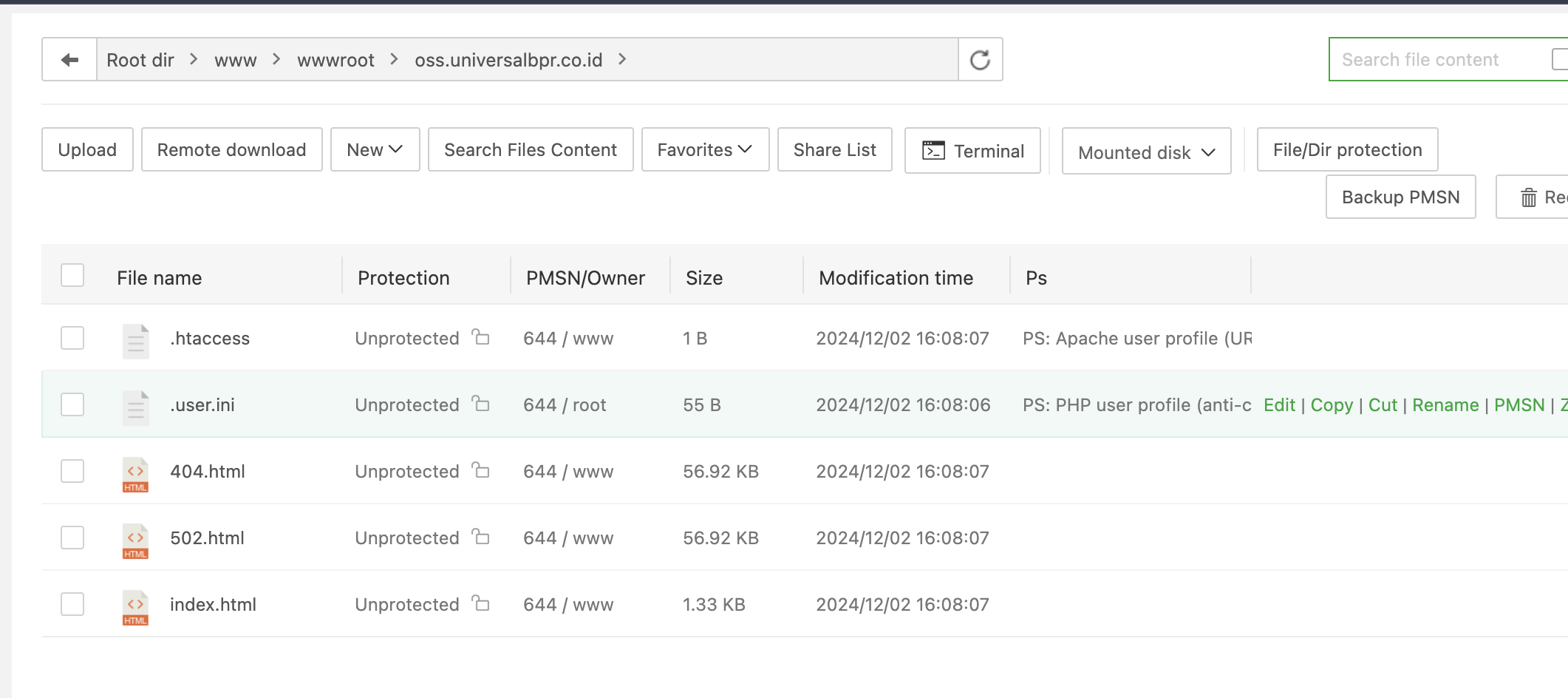The height and width of the screenshot is (698, 1568).
Task: Click the lock icon for .htaccess
Action: 481,337
